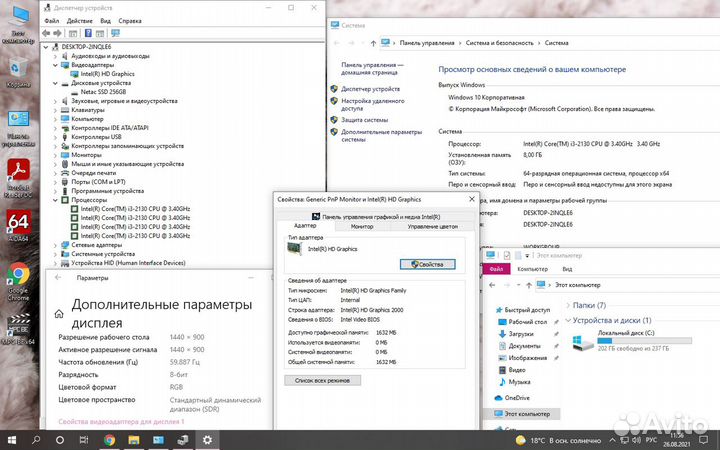Image resolution: width=720 pixels, height=450 pixels.
Task: Launch AIDA64 from the desktop
Action: pyautogui.click(x=17, y=225)
